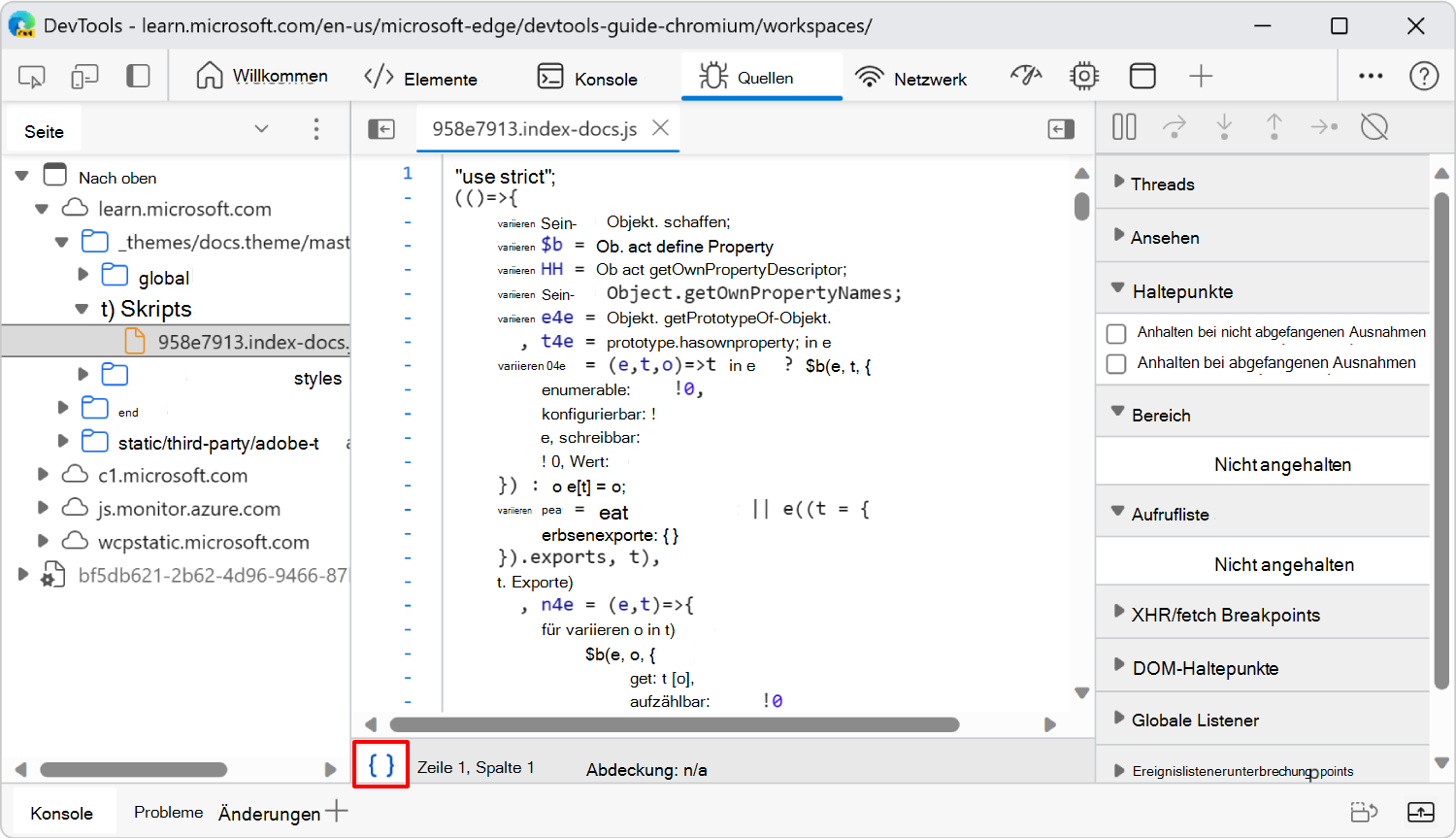
Task: Collapse the Nach oben tree root
Action: (x=21, y=177)
